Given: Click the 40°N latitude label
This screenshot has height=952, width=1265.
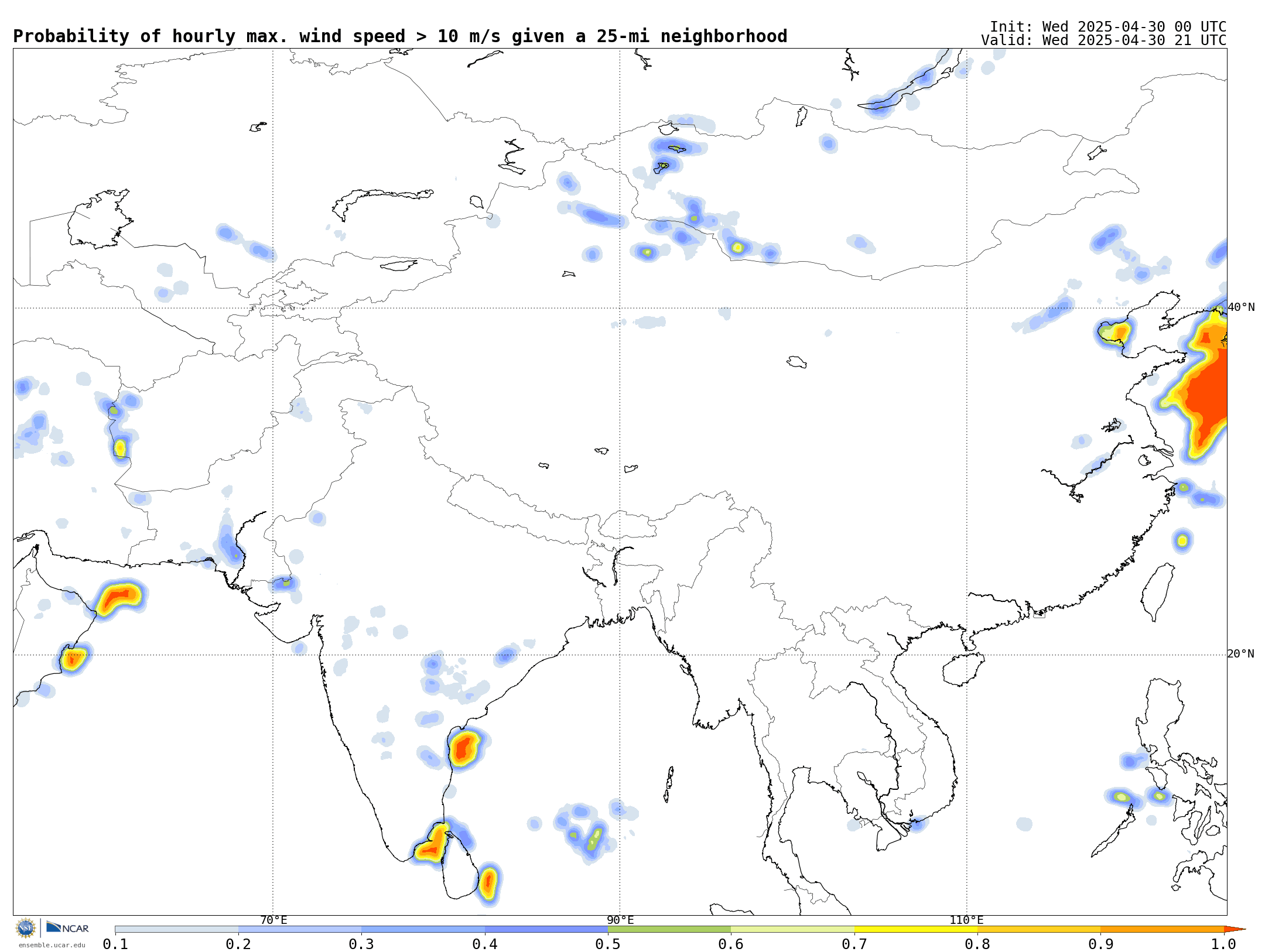Looking at the screenshot, I should [1241, 307].
